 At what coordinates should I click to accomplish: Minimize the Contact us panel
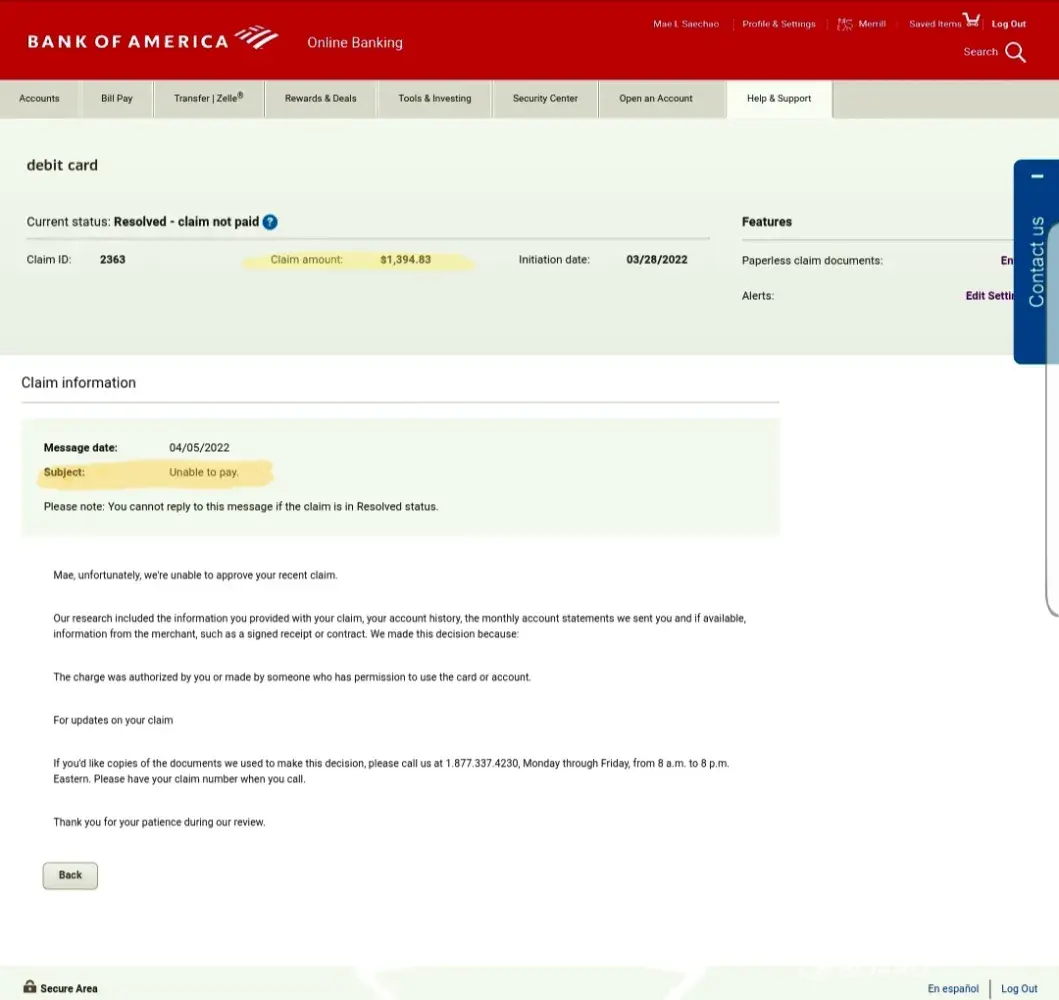(1037, 176)
